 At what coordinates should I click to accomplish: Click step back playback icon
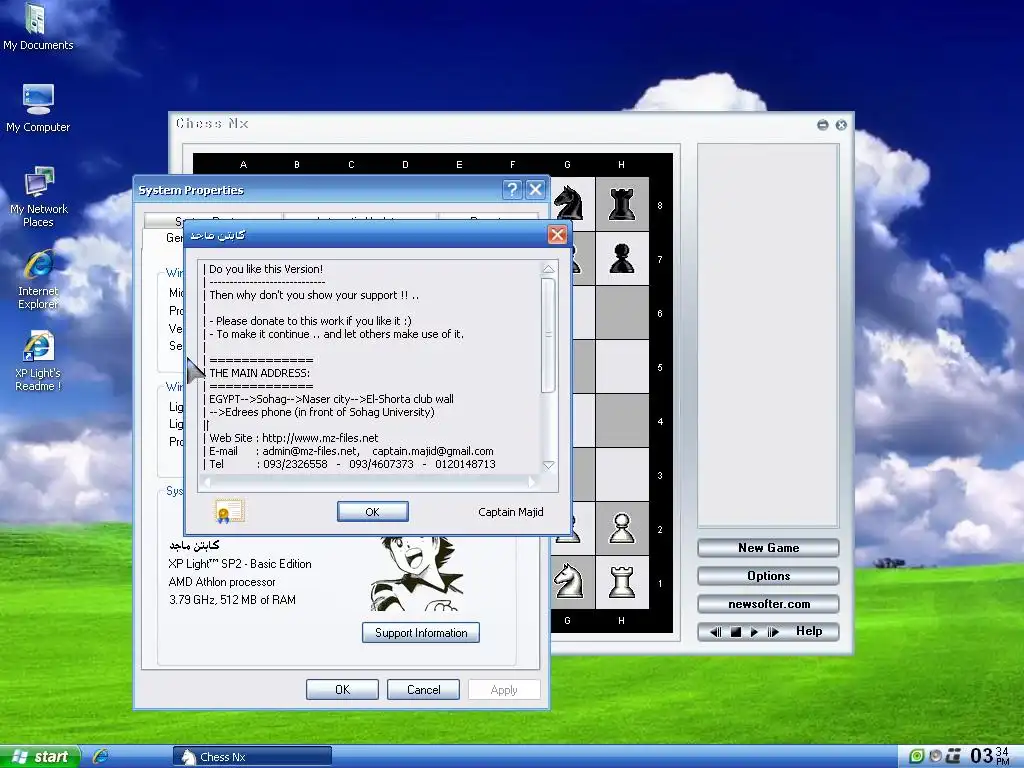[716, 632]
